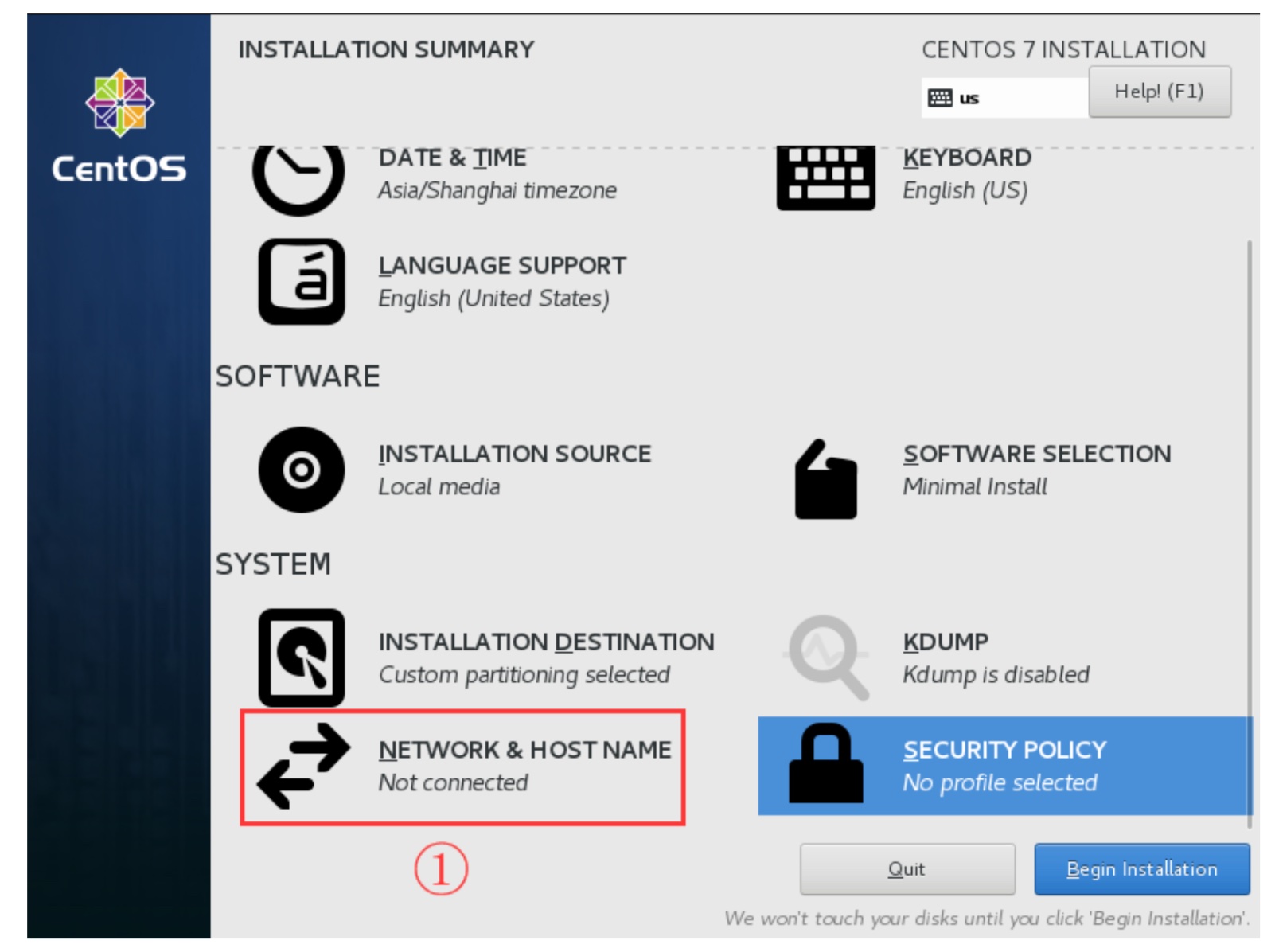Viewport: 1275px width, 952px height.
Task: Click the Software Selection package icon
Action: 825,480
